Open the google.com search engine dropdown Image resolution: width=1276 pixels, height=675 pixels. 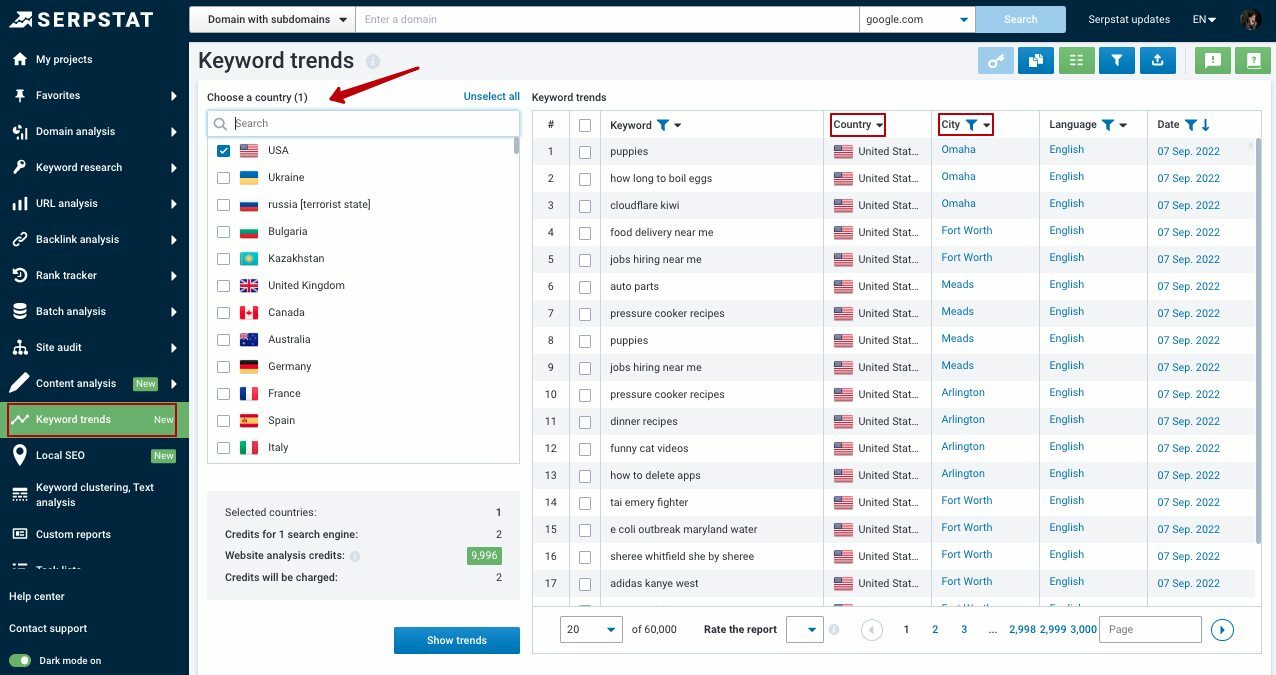pos(917,19)
